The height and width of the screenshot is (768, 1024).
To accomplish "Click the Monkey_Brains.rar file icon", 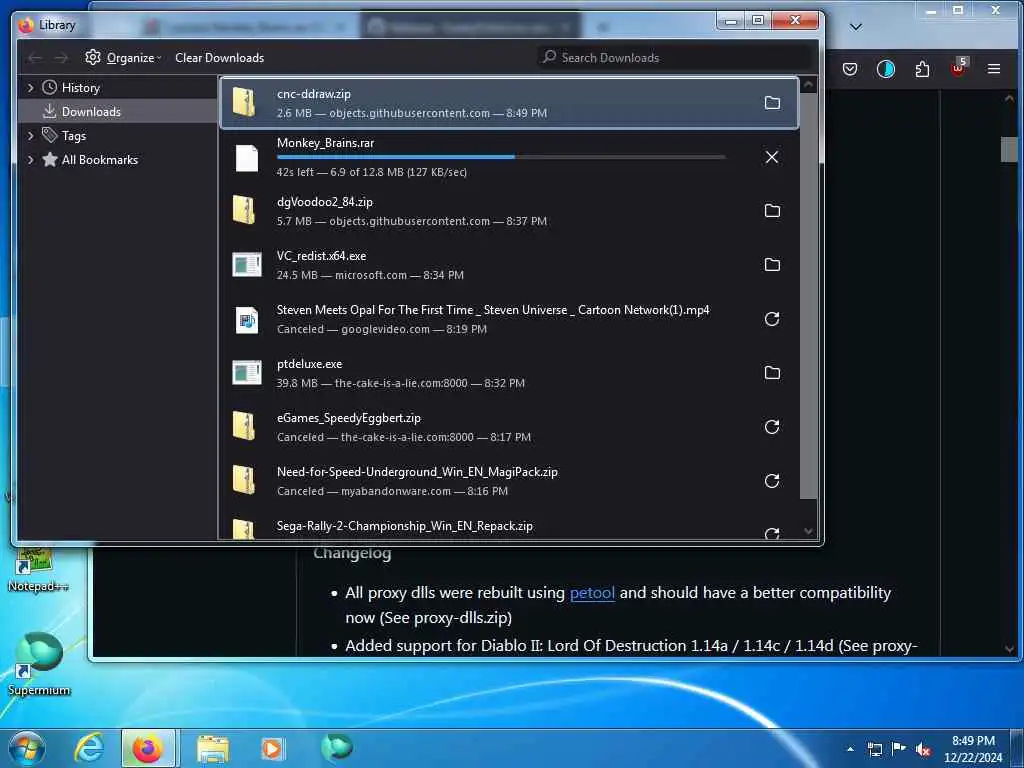I will coord(246,157).
